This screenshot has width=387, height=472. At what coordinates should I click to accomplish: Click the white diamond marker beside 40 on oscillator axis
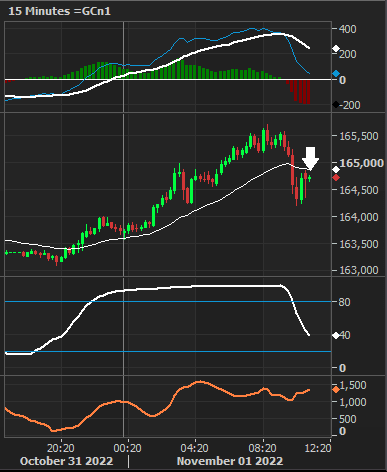point(336,335)
